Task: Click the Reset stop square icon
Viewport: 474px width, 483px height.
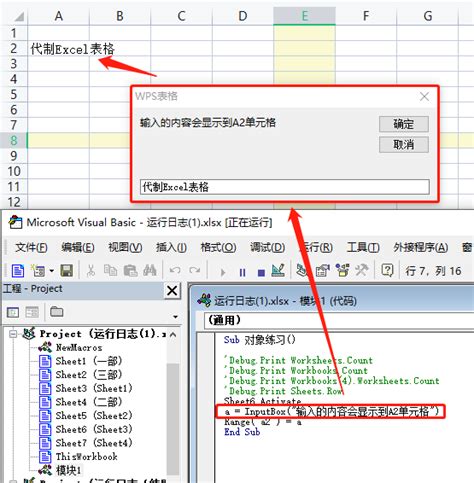Action: pos(261,273)
